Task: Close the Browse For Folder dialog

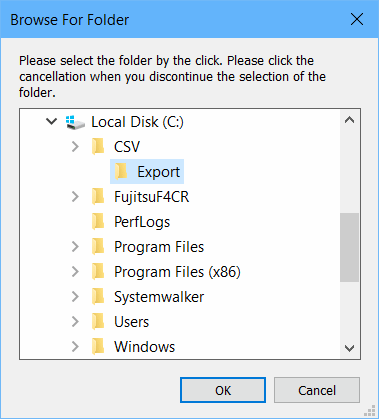Action: 357,19
